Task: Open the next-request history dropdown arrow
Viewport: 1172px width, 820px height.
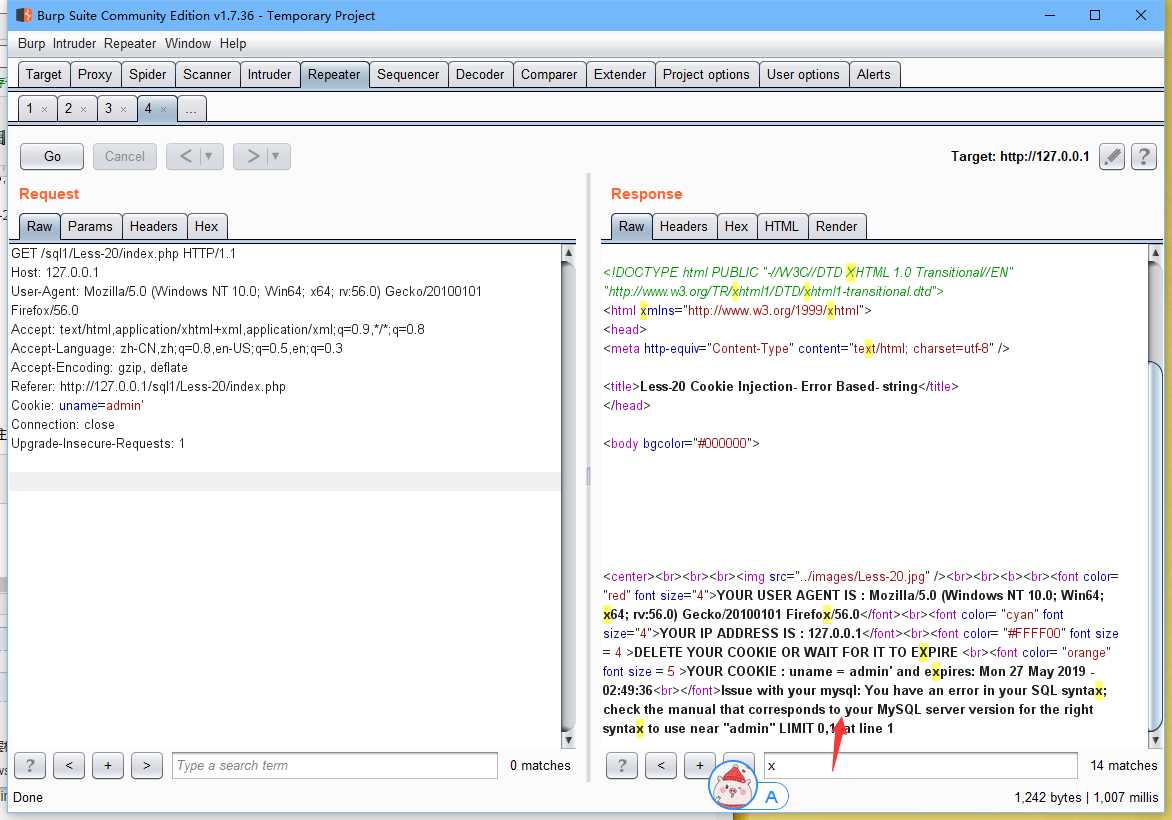Action: pyautogui.click(x=276, y=156)
